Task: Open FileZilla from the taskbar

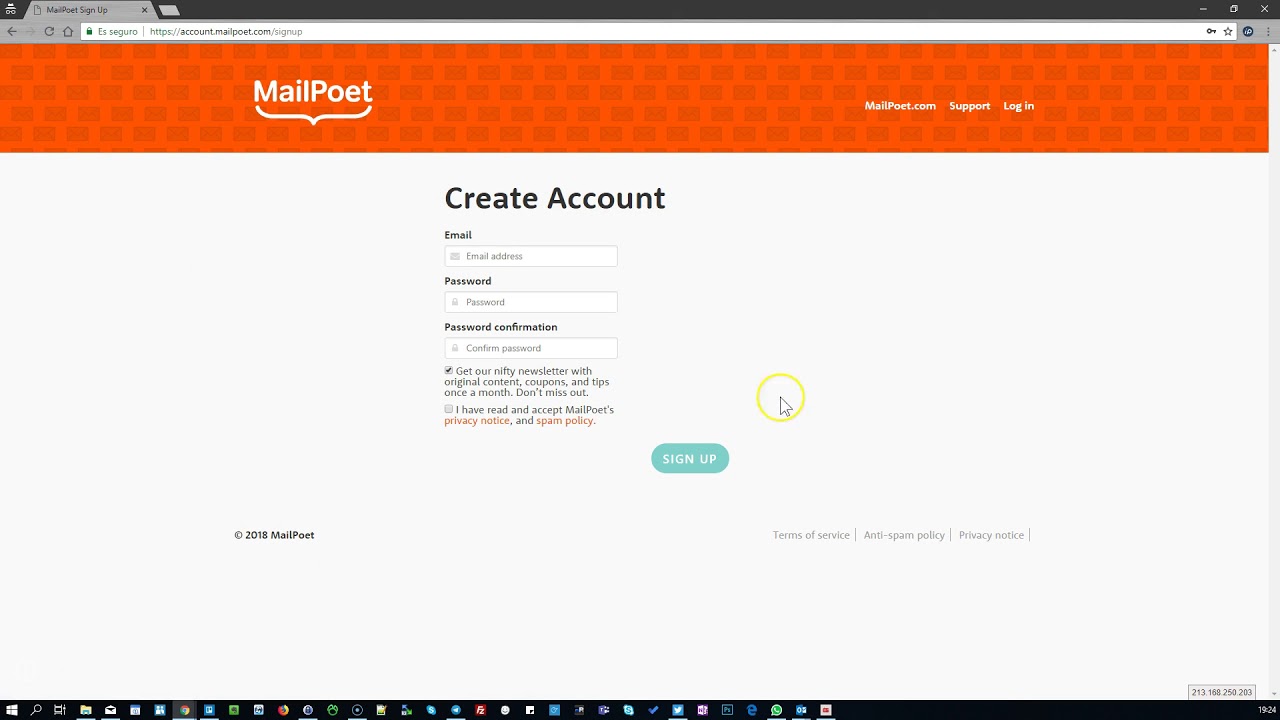Action: click(x=480, y=710)
